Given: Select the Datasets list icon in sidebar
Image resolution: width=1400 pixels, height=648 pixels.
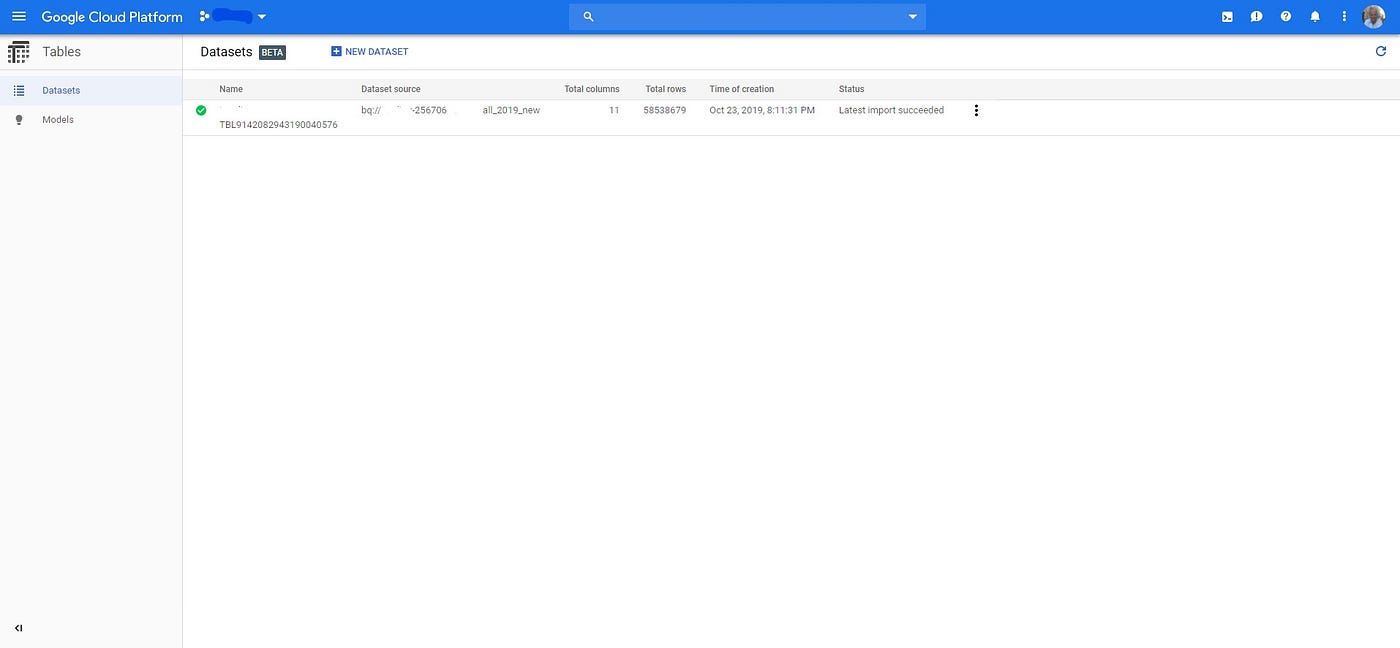Looking at the screenshot, I should point(18,90).
